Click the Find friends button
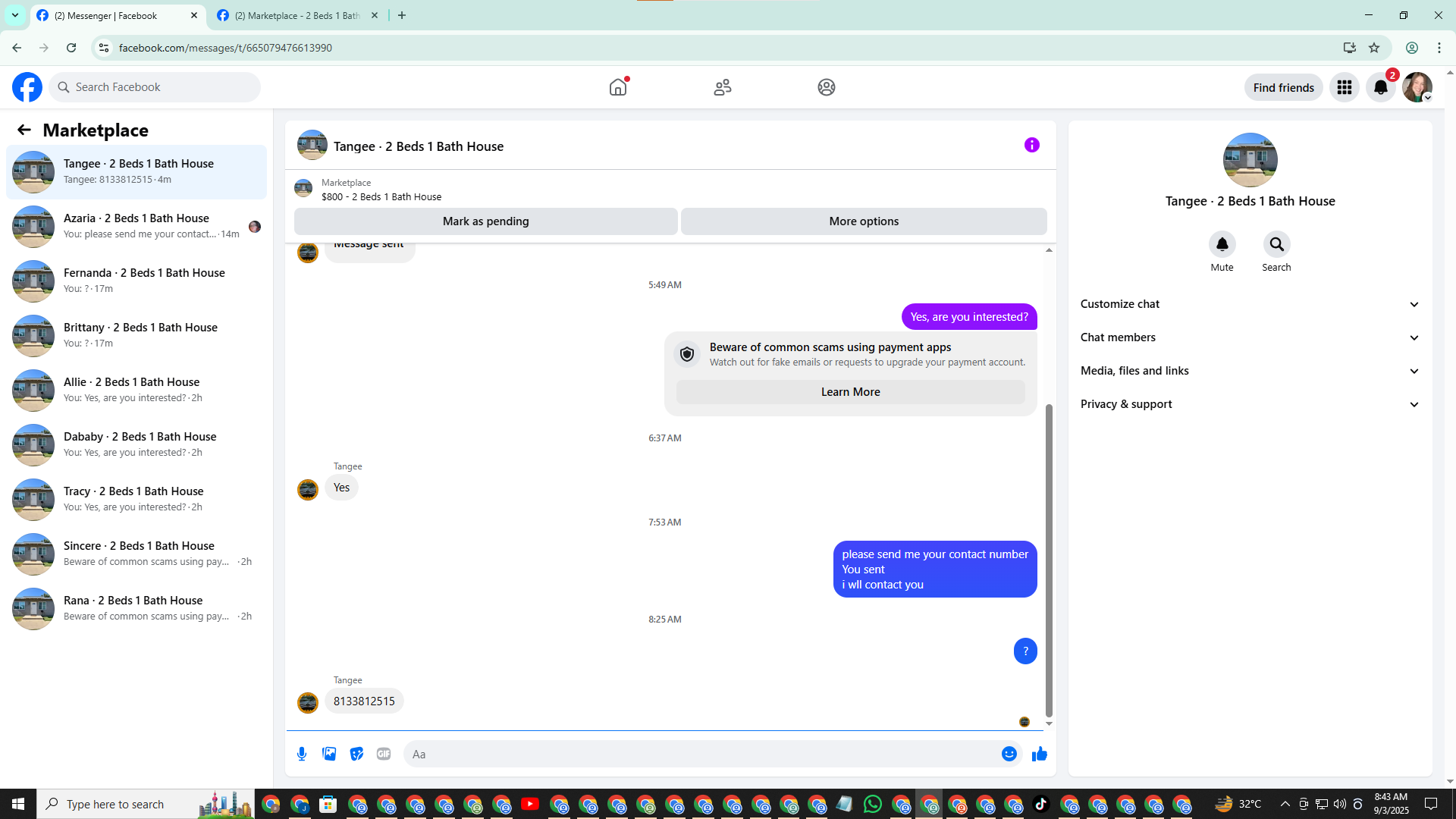This screenshot has width=1456, height=819. point(1284,87)
